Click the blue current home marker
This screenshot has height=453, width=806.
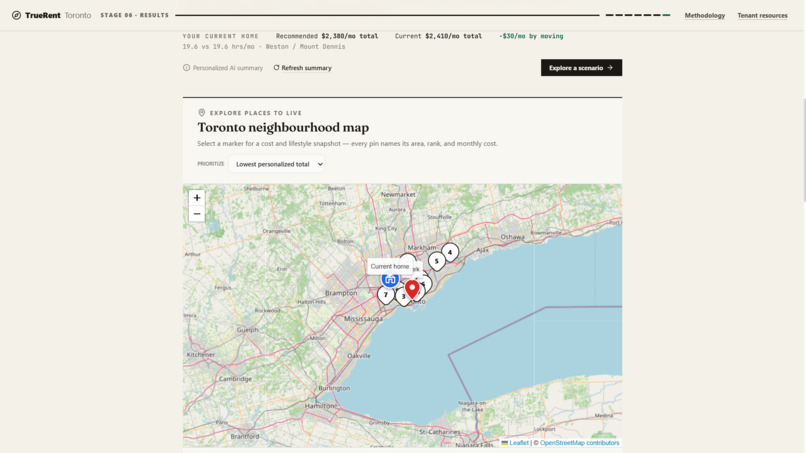pyautogui.click(x=390, y=279)
